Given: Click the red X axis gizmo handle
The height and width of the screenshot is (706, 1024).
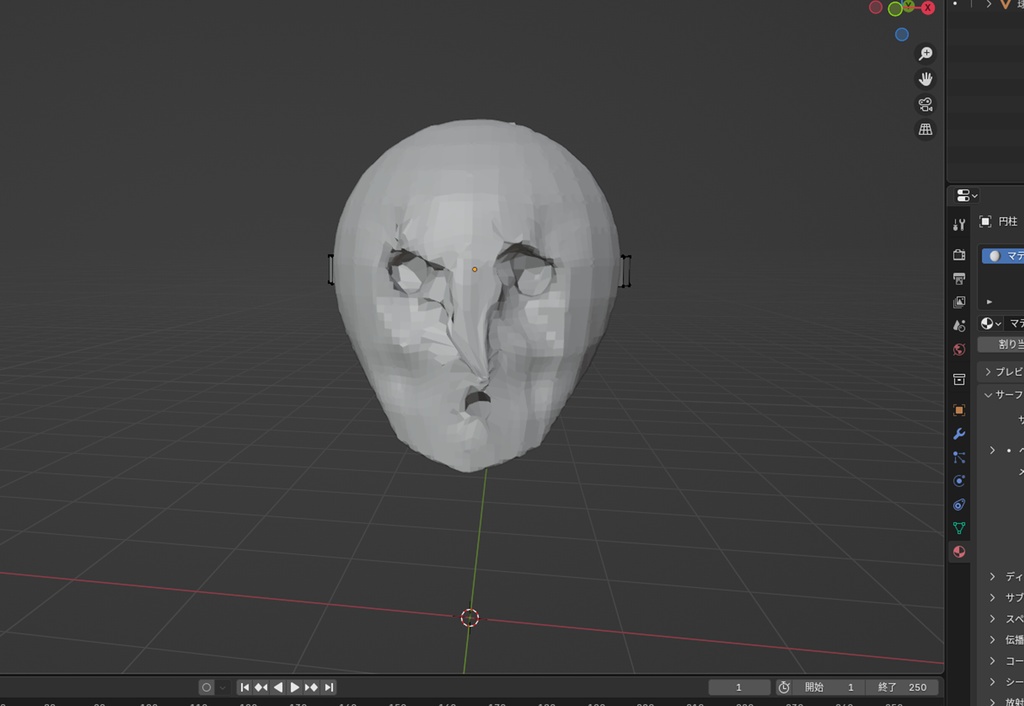Looking at the screenshot, I should (928, 8).
